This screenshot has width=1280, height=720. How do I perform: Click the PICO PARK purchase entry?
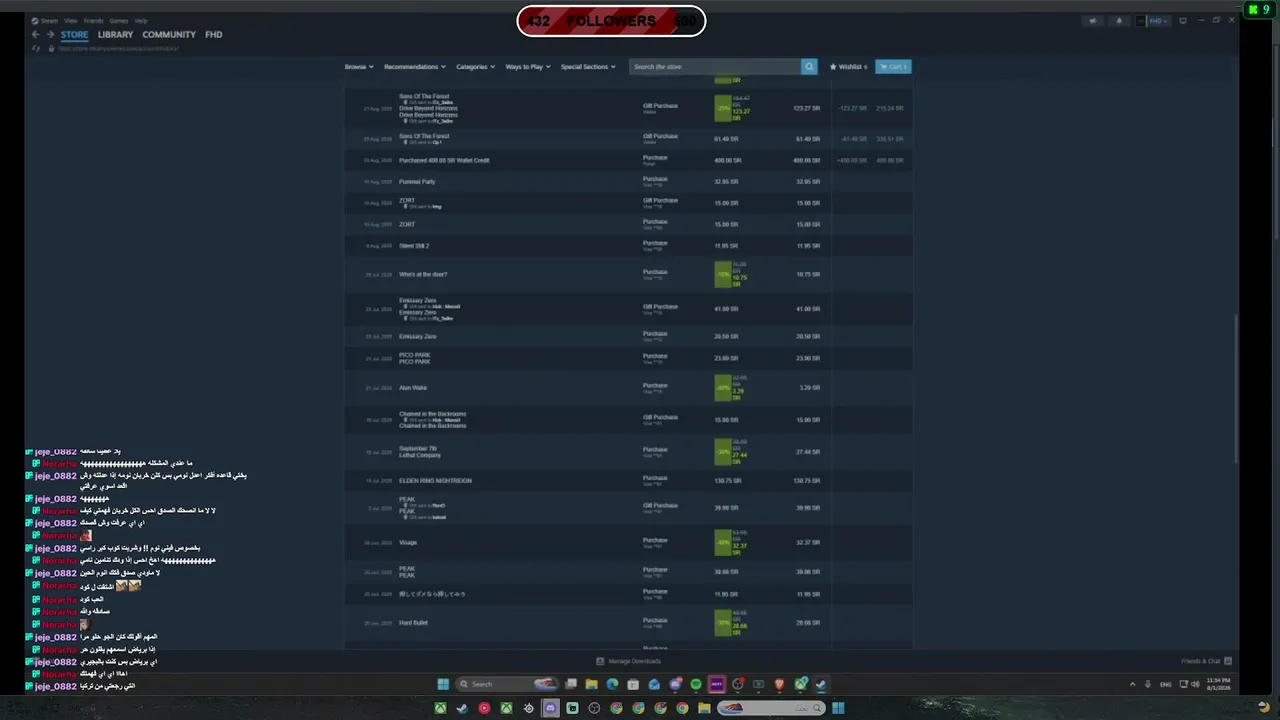tap(415, 358)
